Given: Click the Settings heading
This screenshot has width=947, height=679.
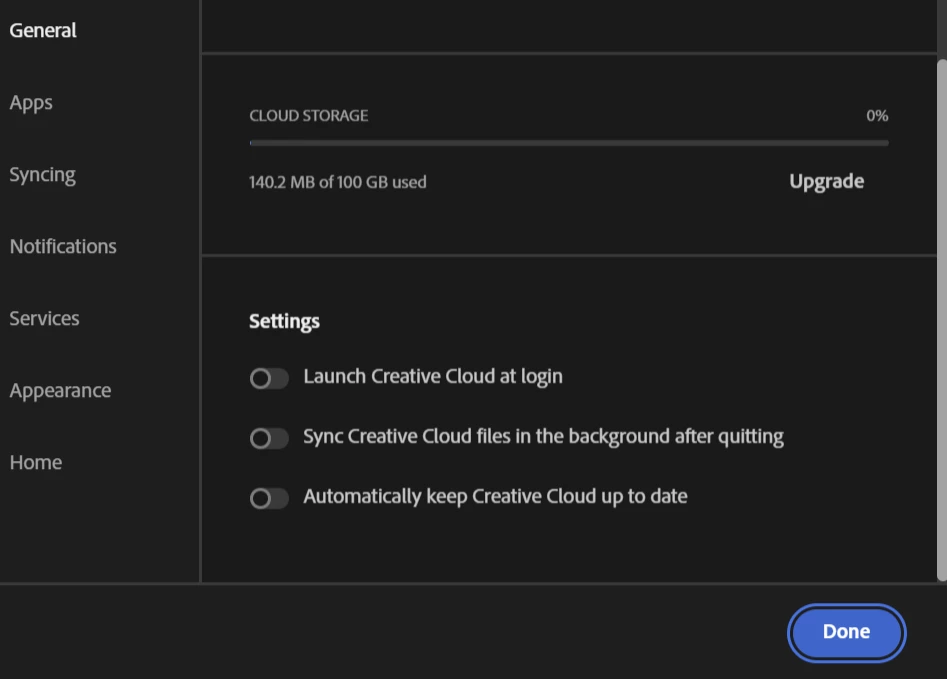Looking at the screenshot, I should pyautogui.click(x=284, y=321).
